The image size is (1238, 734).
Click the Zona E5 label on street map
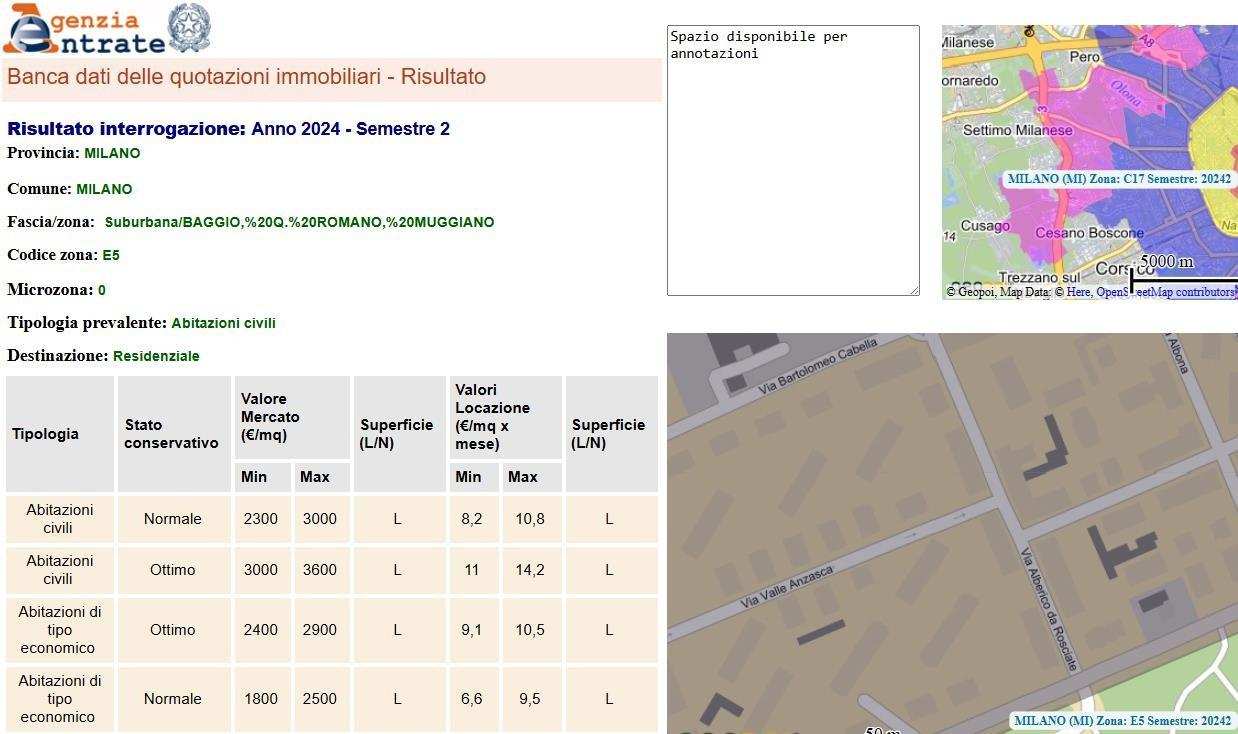click(x=1122, y=721)
